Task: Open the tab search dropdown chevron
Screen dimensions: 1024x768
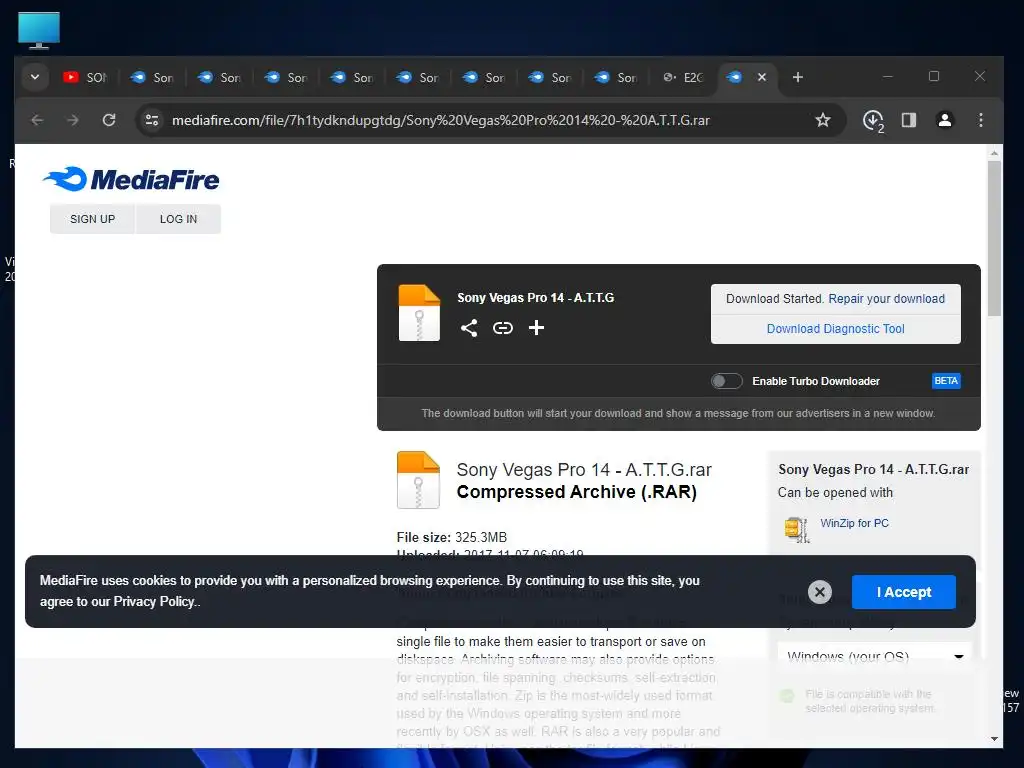Action: [x=35, y=77]
